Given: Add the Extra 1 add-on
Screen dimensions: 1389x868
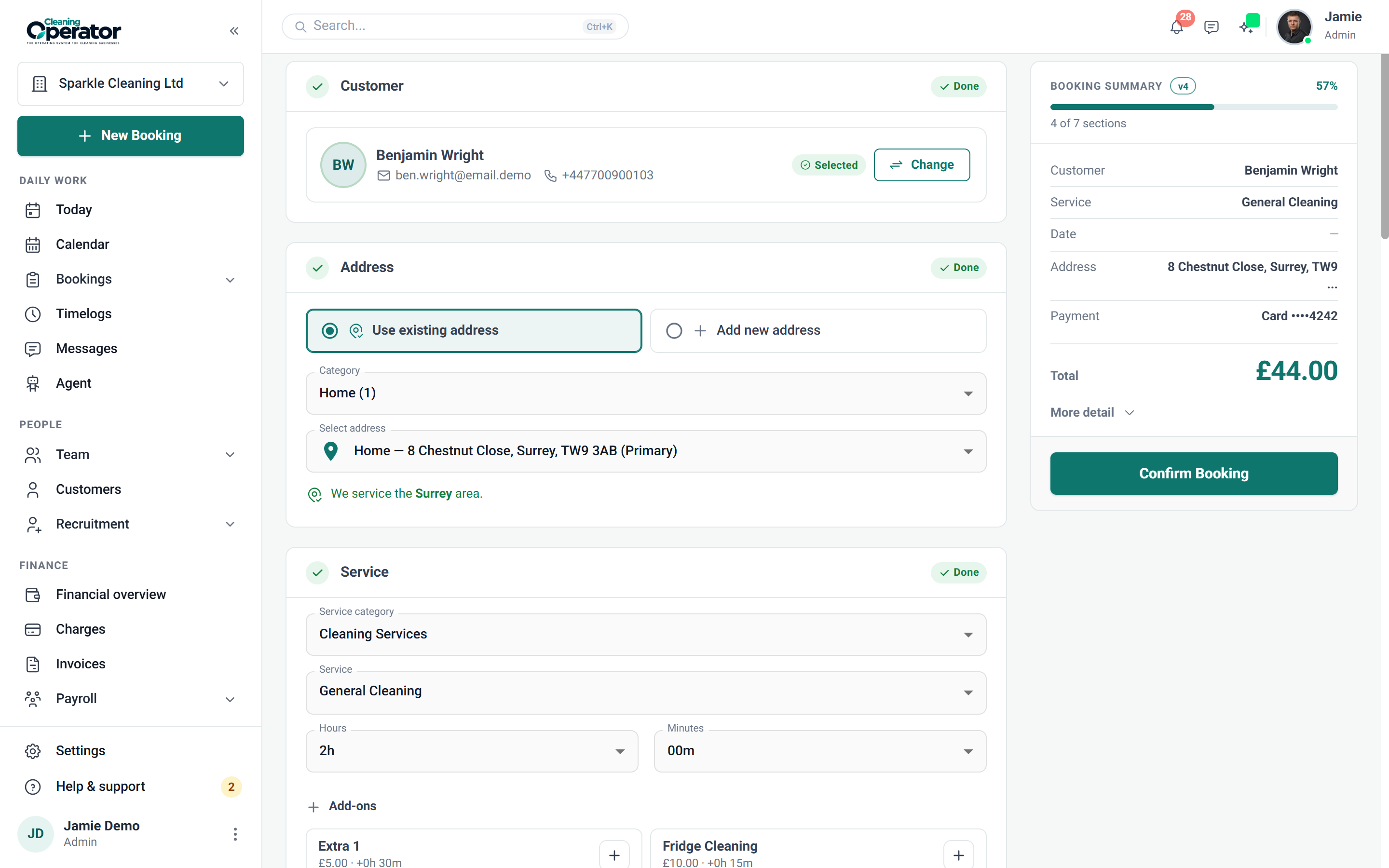Looking at the screenshot, I should (x=614, y=855).
